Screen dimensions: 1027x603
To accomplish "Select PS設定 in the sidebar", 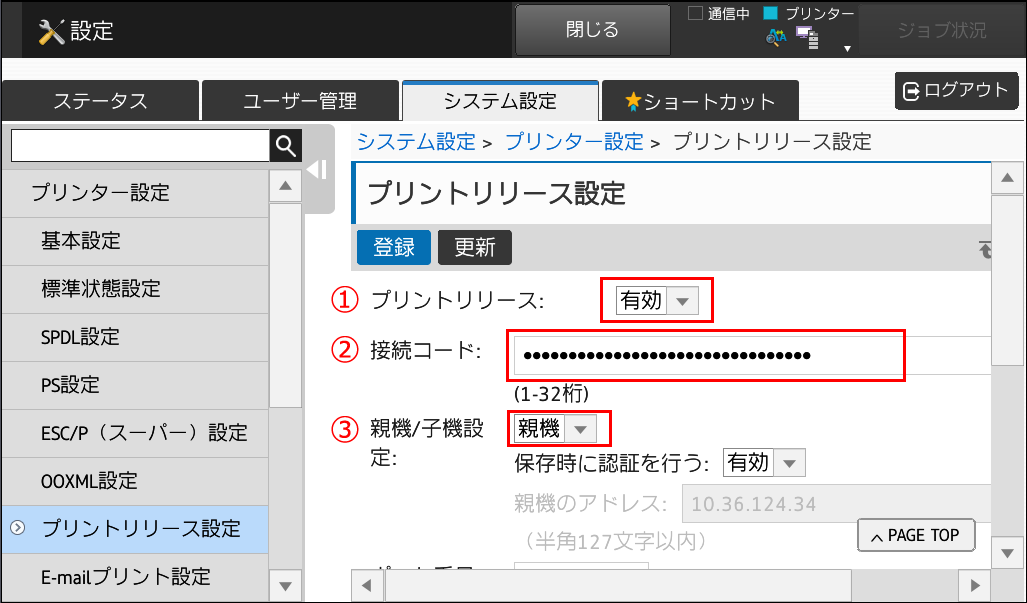I will [135, 385].
